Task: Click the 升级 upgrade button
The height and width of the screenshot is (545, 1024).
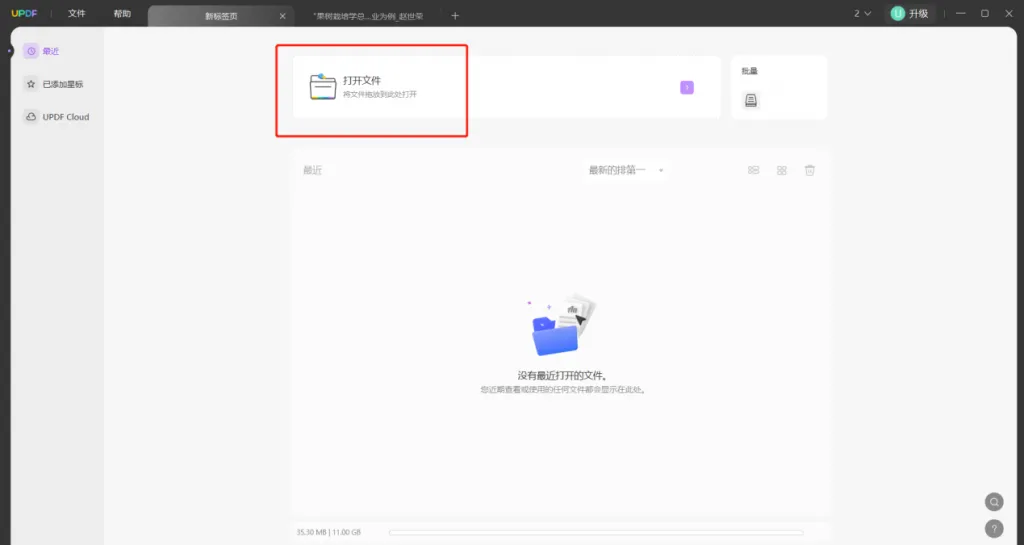Action: click(918, 14)
